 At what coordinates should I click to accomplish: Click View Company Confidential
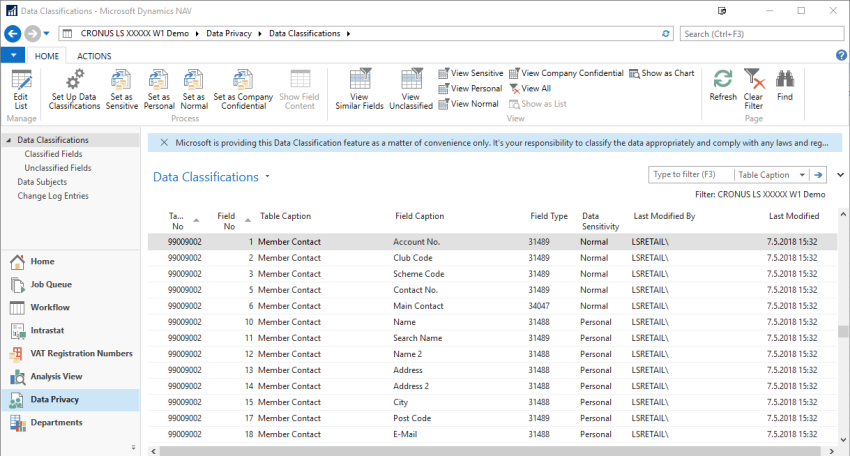[566, 73]
